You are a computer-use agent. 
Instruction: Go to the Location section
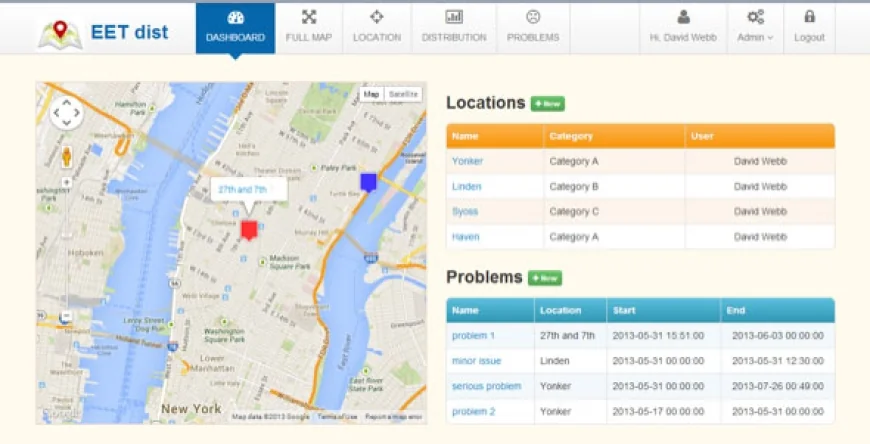tap(376, 28)
